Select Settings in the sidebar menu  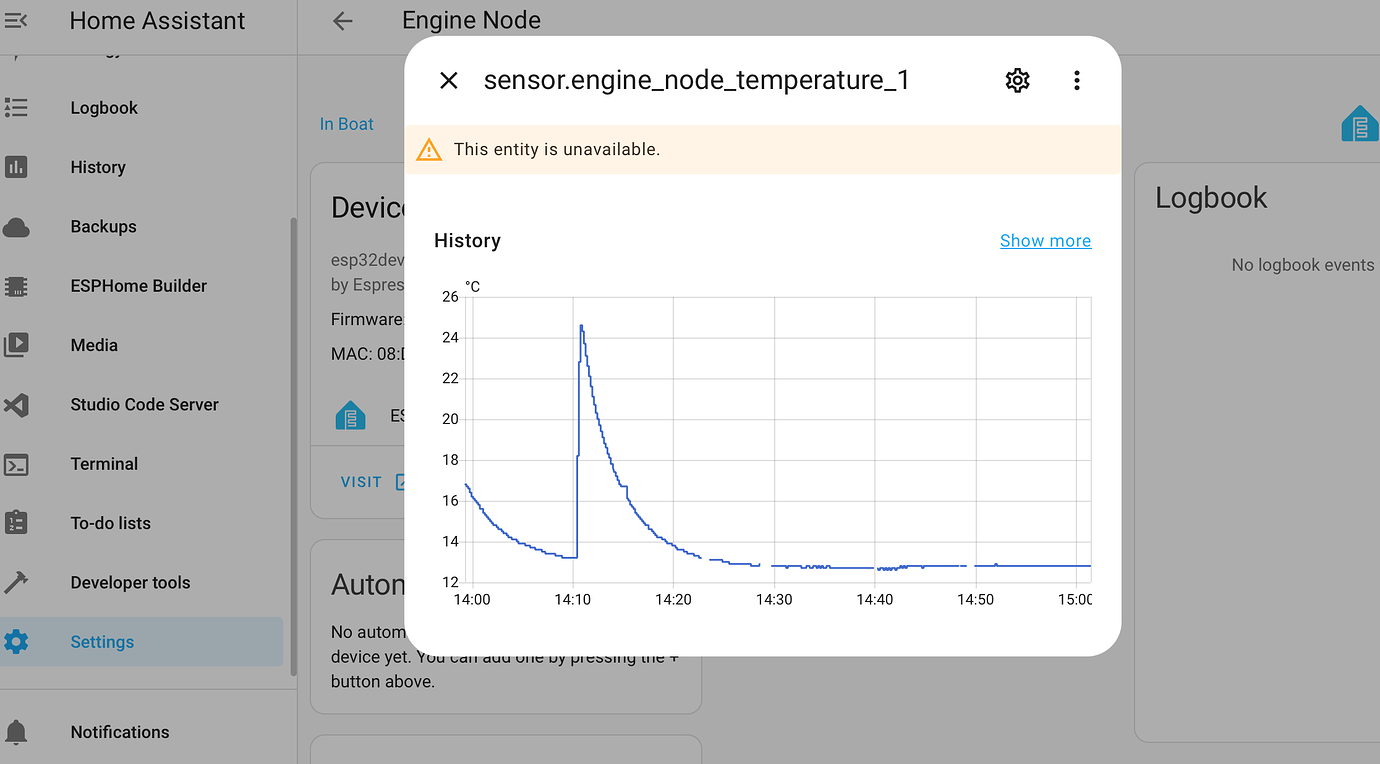pyautogui.click(x=102, y=641)
